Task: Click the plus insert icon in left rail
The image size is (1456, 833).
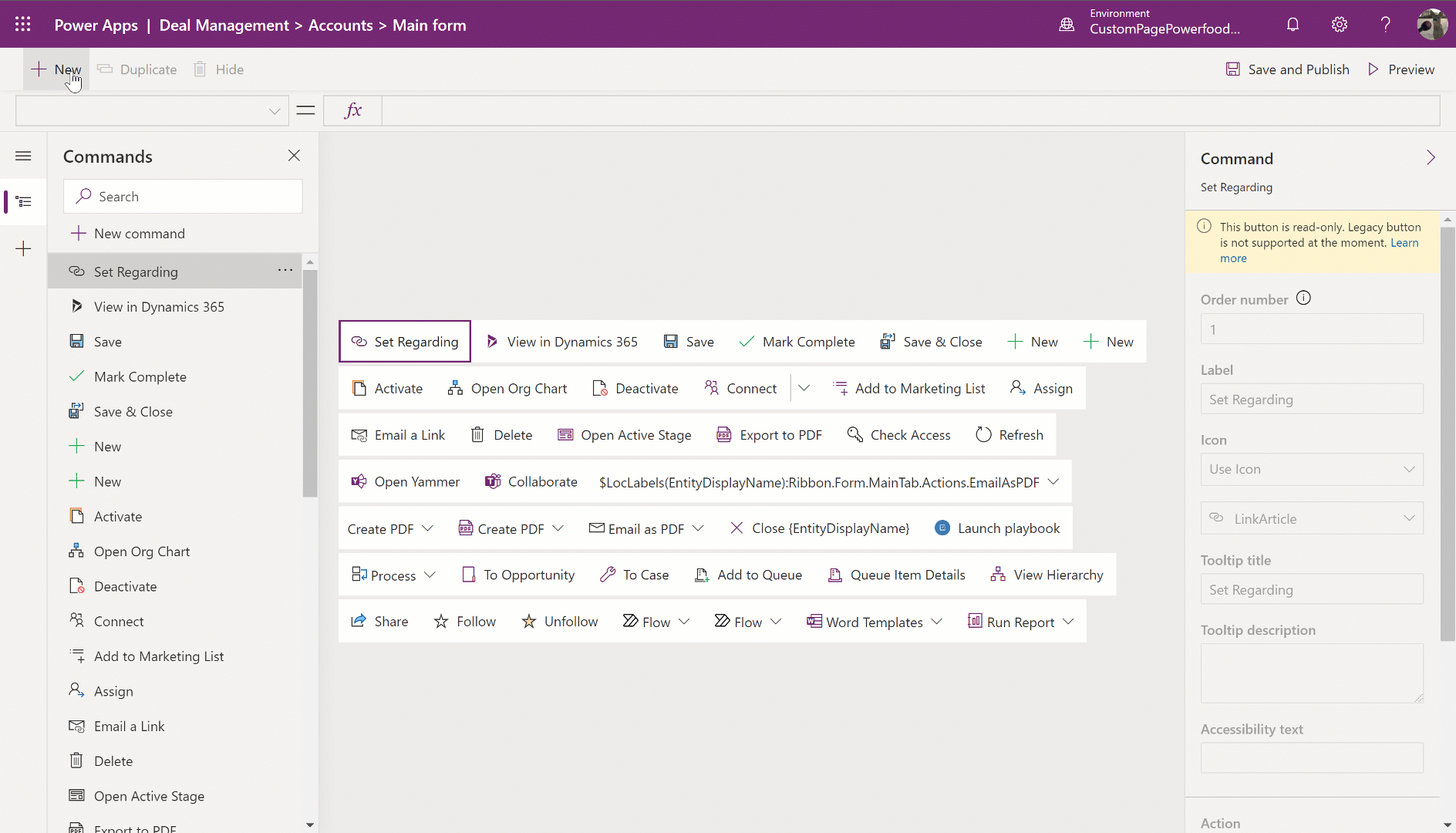Action: pyautogui.click(x=24, y=249)
